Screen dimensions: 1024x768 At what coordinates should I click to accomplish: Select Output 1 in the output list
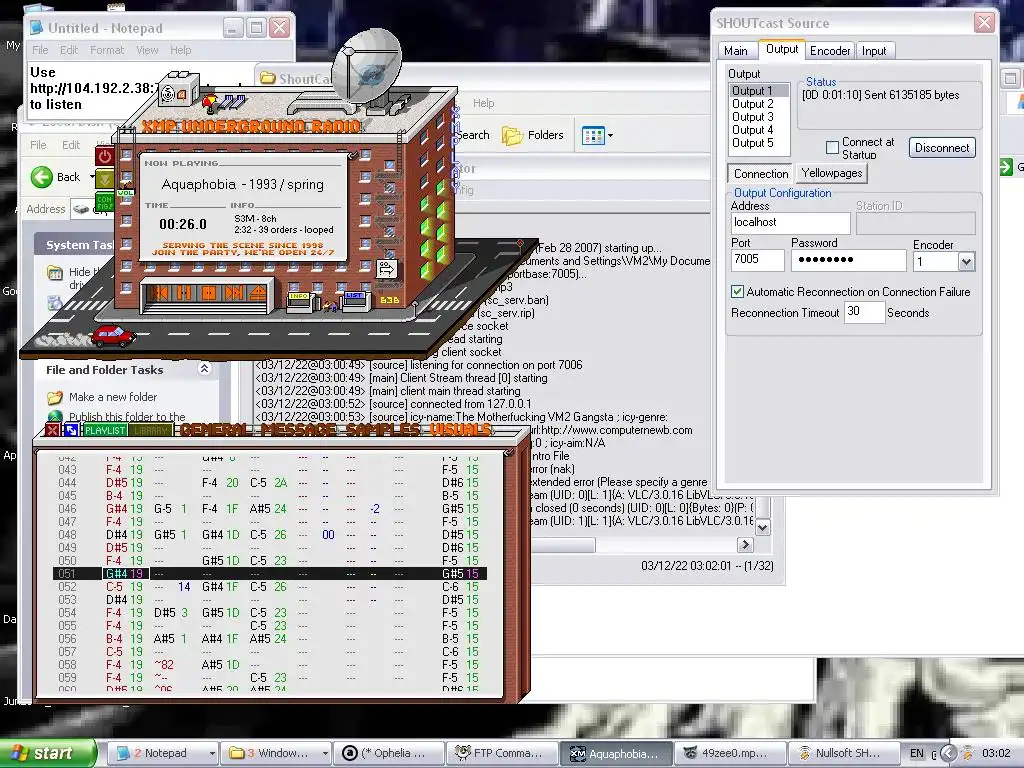[x=759, y=91]
